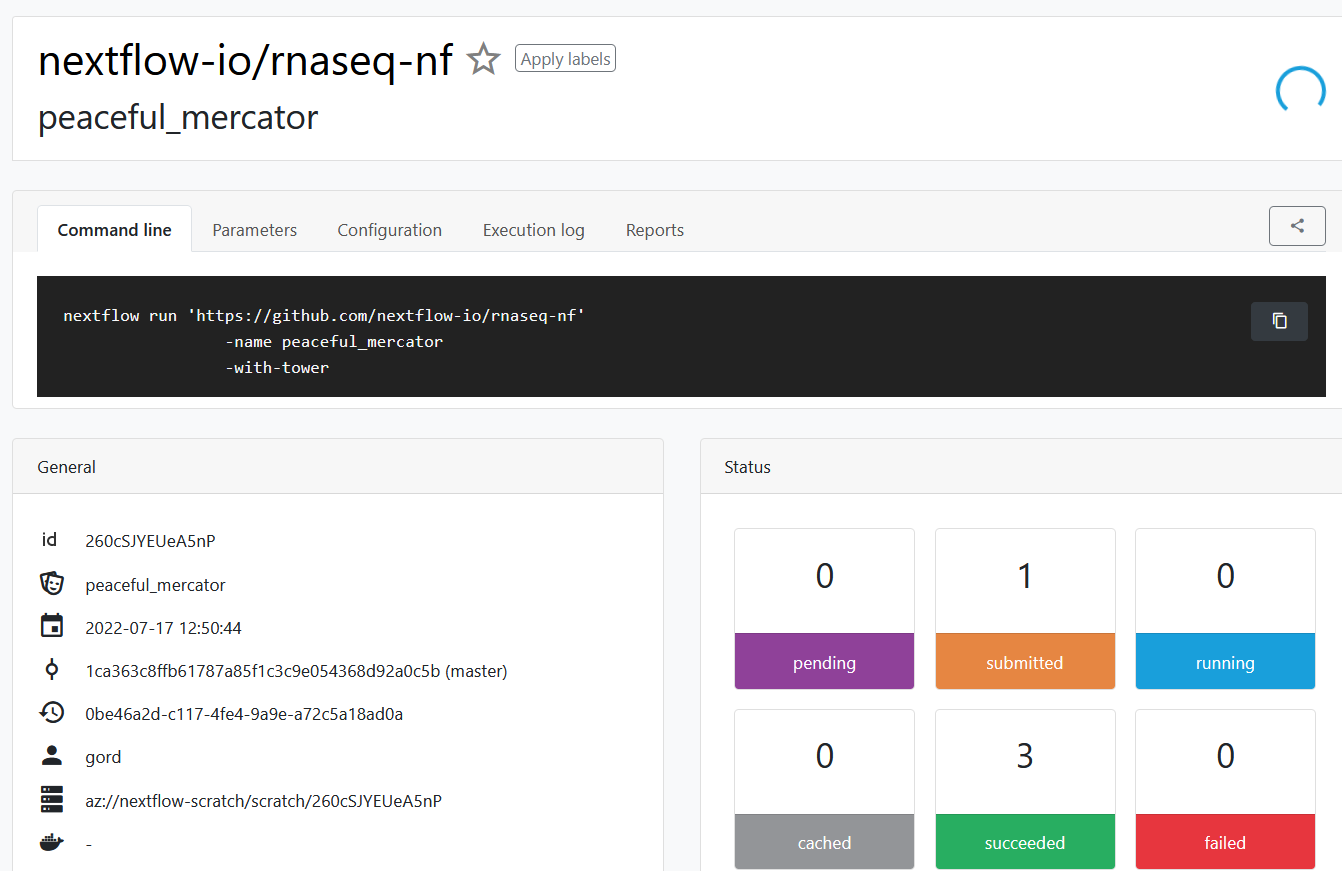Star the nextflow-io/rnaseq-nf run
The height and width of the screenshot is (871, 1342).
(484, 60)
